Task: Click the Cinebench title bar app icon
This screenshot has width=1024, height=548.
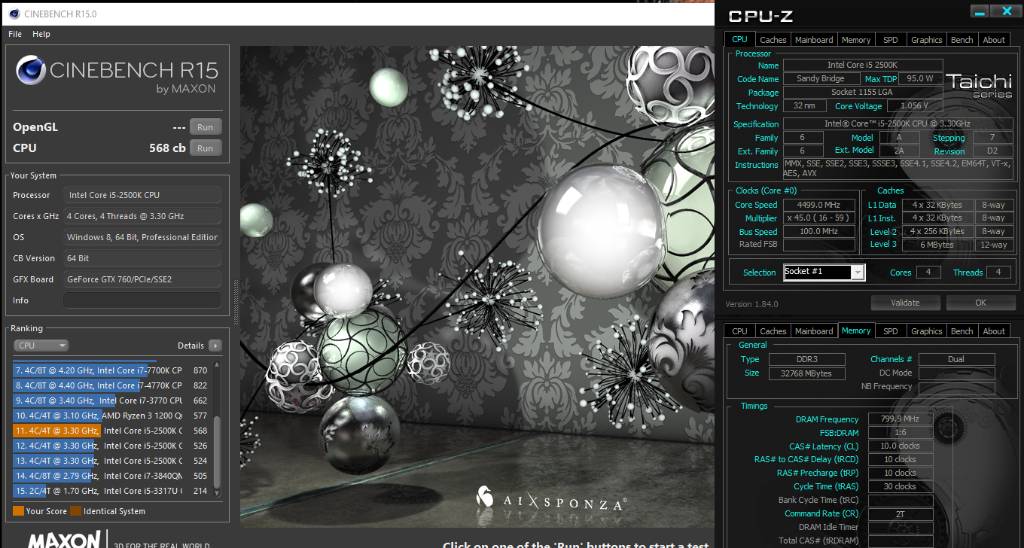Action: point(11,13)
